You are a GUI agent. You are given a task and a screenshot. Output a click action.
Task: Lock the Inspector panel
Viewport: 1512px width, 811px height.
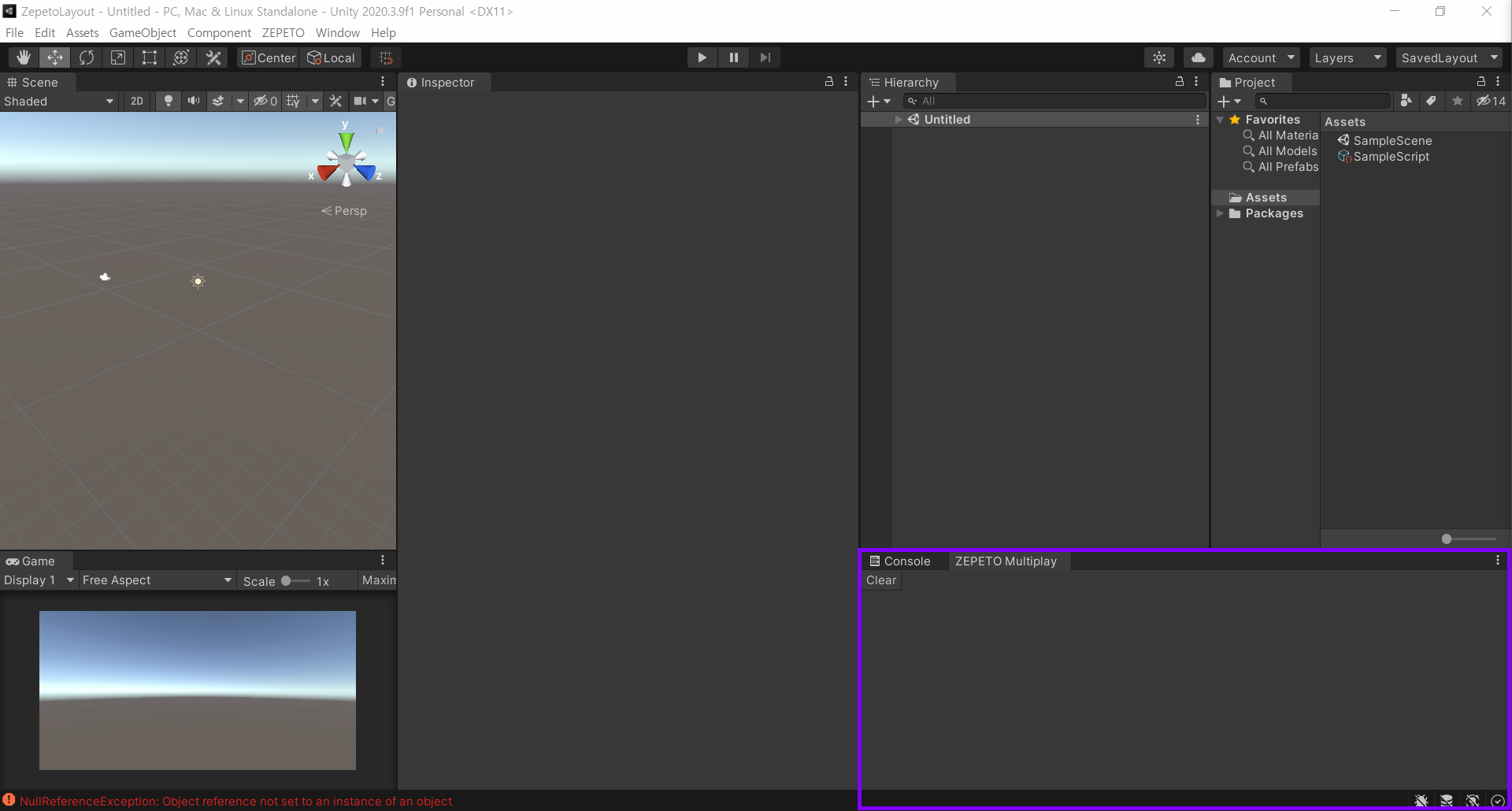point(829,82)
